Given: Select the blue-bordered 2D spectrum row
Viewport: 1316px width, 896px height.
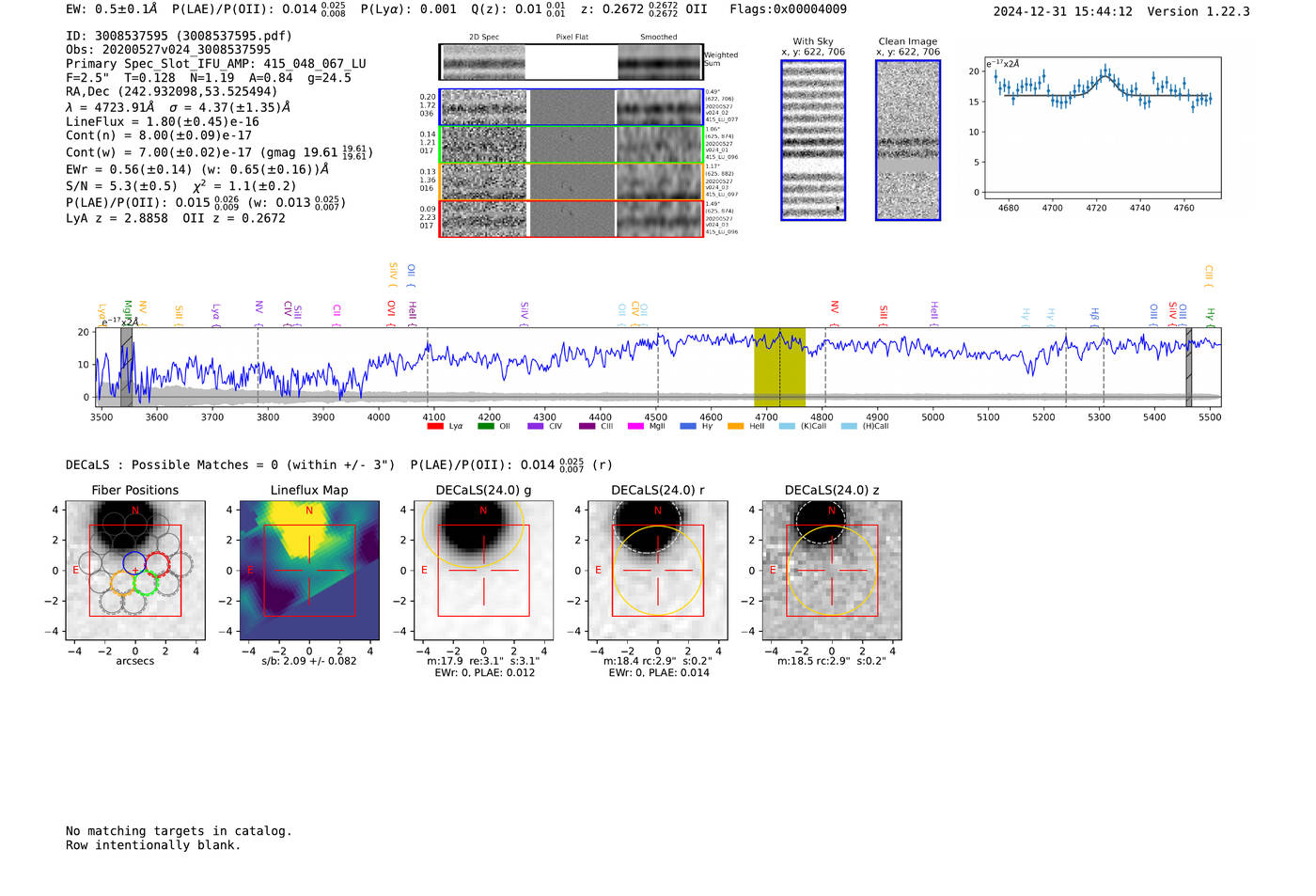Looking at the screenshot, I should pyautogui.click(x=572, y=107).
